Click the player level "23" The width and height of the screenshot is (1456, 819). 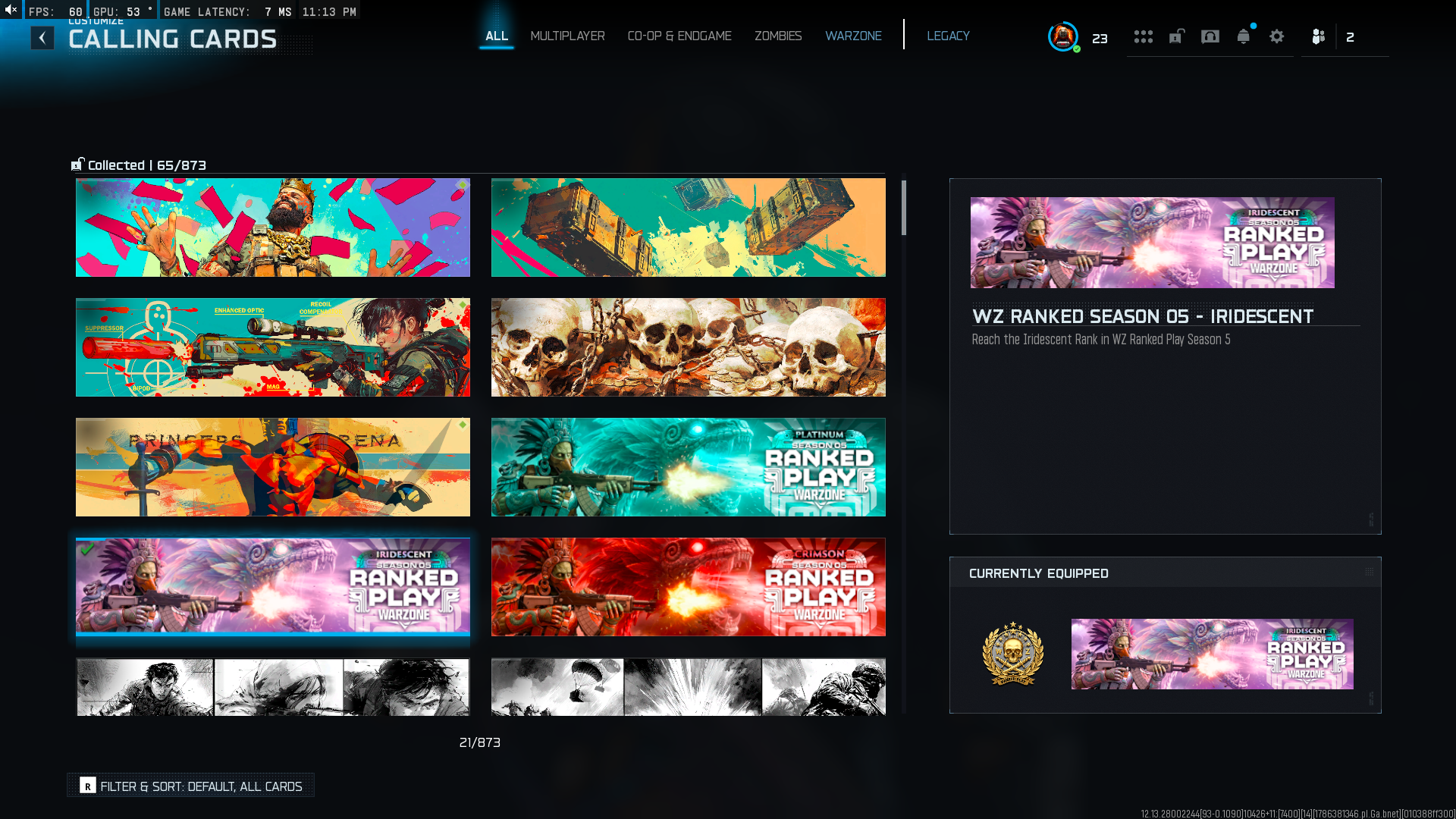[1100, 38]
